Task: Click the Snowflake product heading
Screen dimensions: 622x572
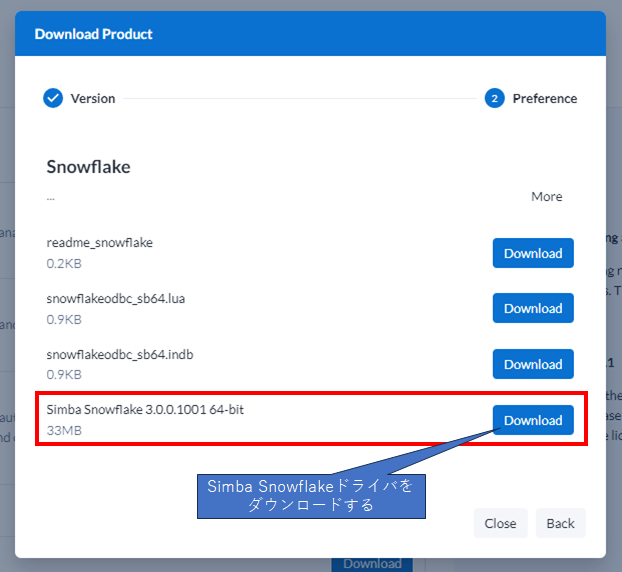Action: pos(89,166)
